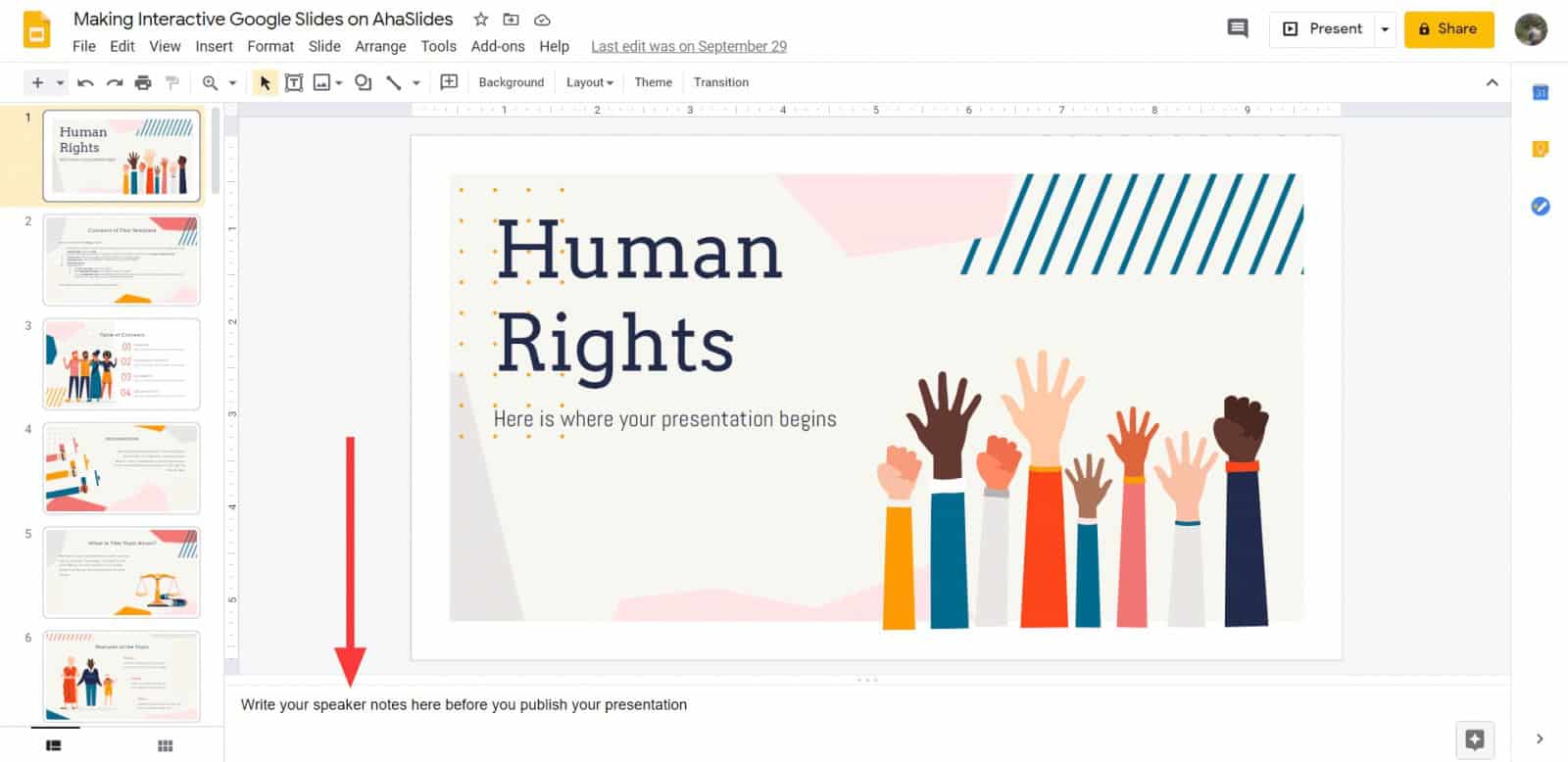Click the Share button
The height and width of the screenshot is (762, 1568).
tap(1448, 29)
